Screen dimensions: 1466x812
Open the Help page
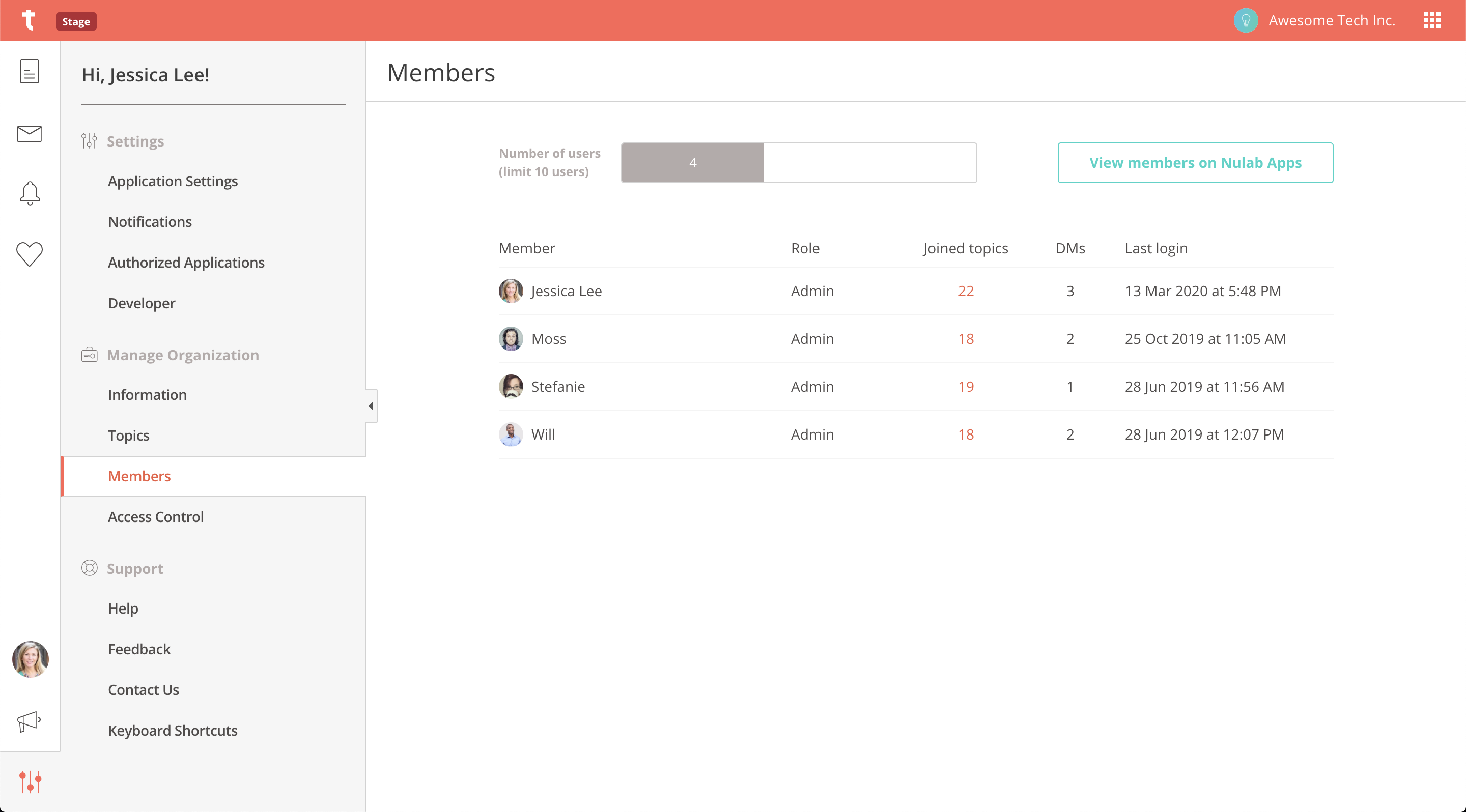coord(123,608)
